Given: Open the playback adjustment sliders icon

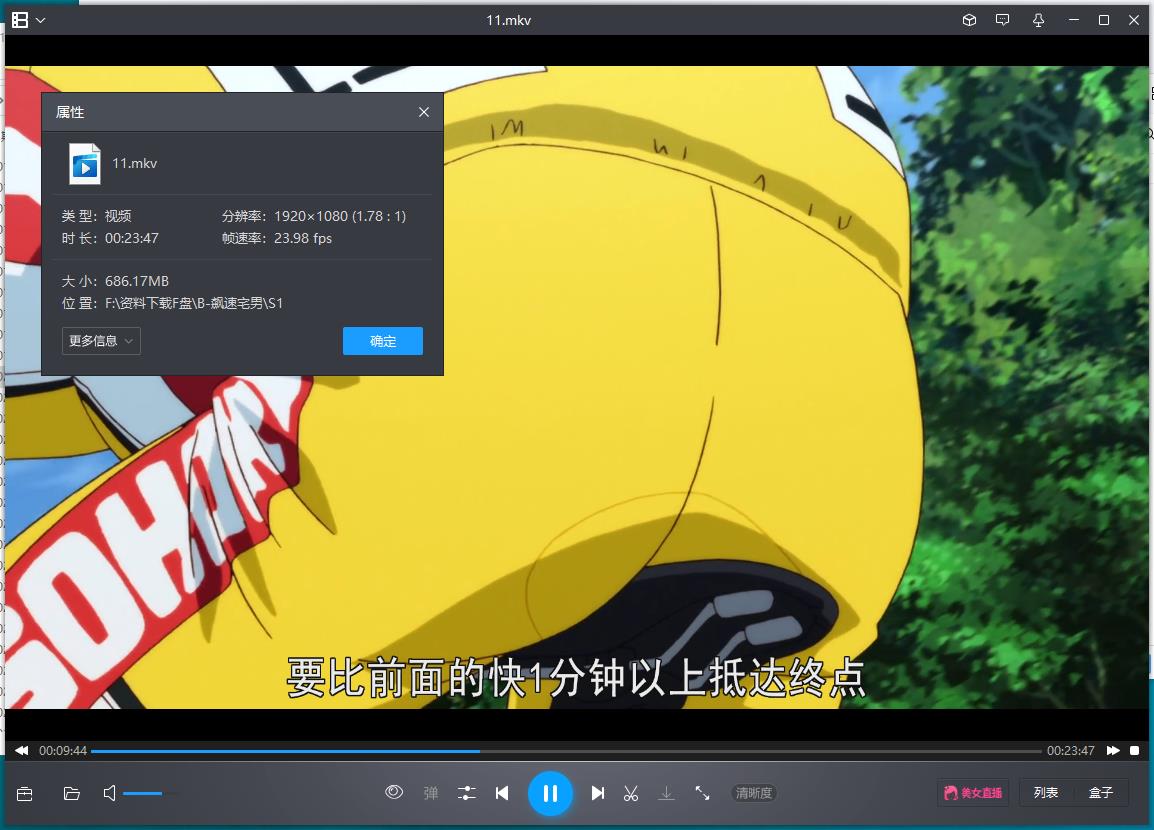Looking at the screenshot, I should pyautogui.click(x=467, y=793).
